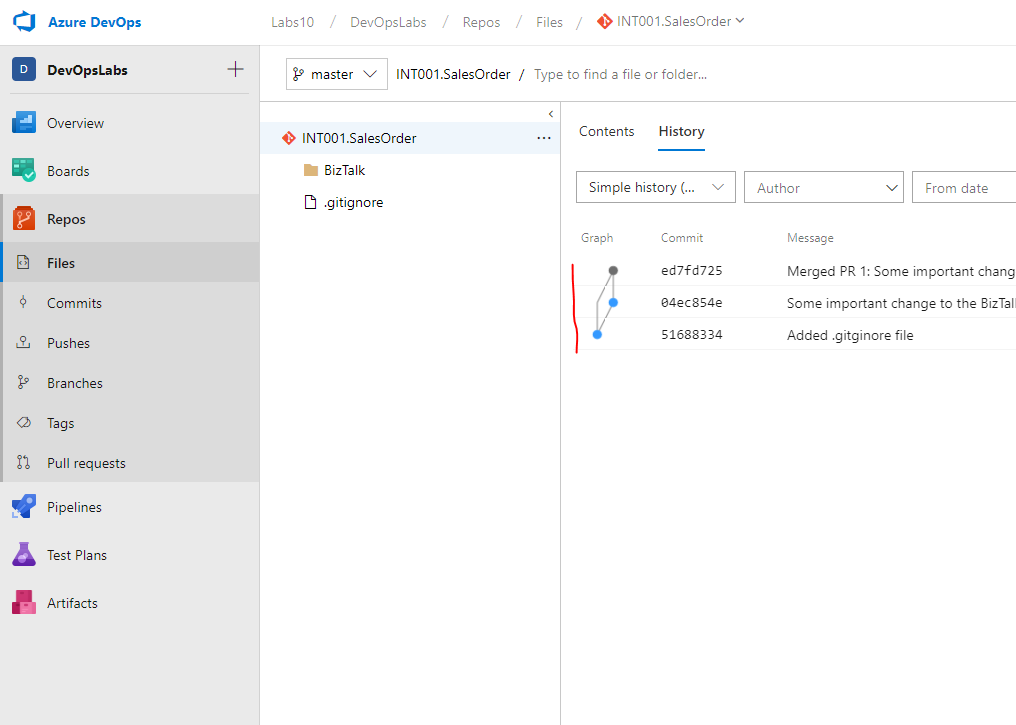Image resolution: width=1016 pixels, height=725 pixels.
Task: Open the Overview section icon
Action: point(24,122)
